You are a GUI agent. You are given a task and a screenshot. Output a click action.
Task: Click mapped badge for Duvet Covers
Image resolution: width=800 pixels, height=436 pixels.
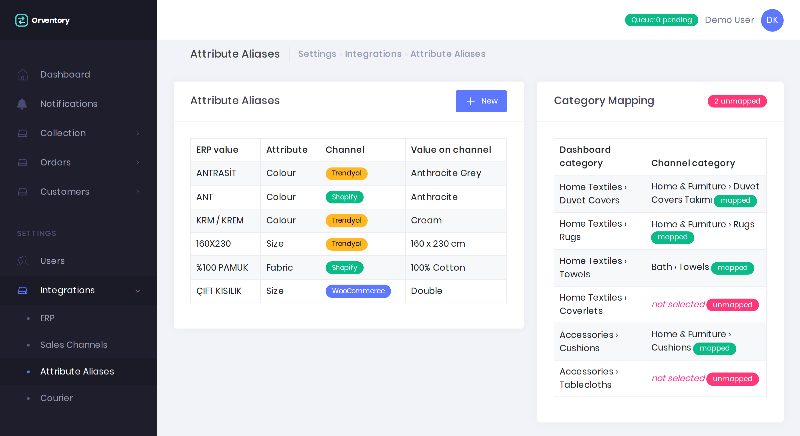tap(735, 201)
